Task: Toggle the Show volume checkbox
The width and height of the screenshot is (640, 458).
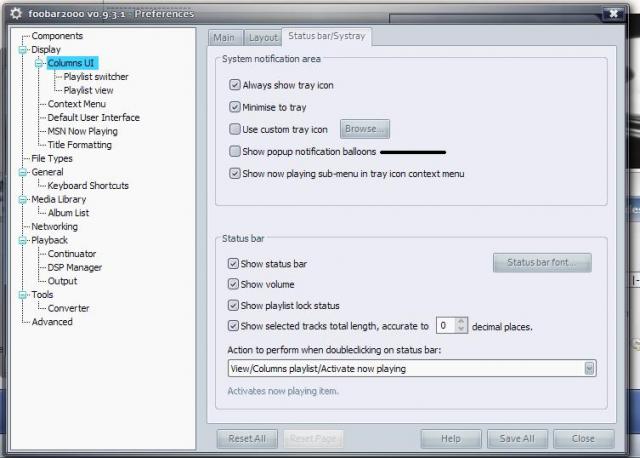Action: coord(233,284)
